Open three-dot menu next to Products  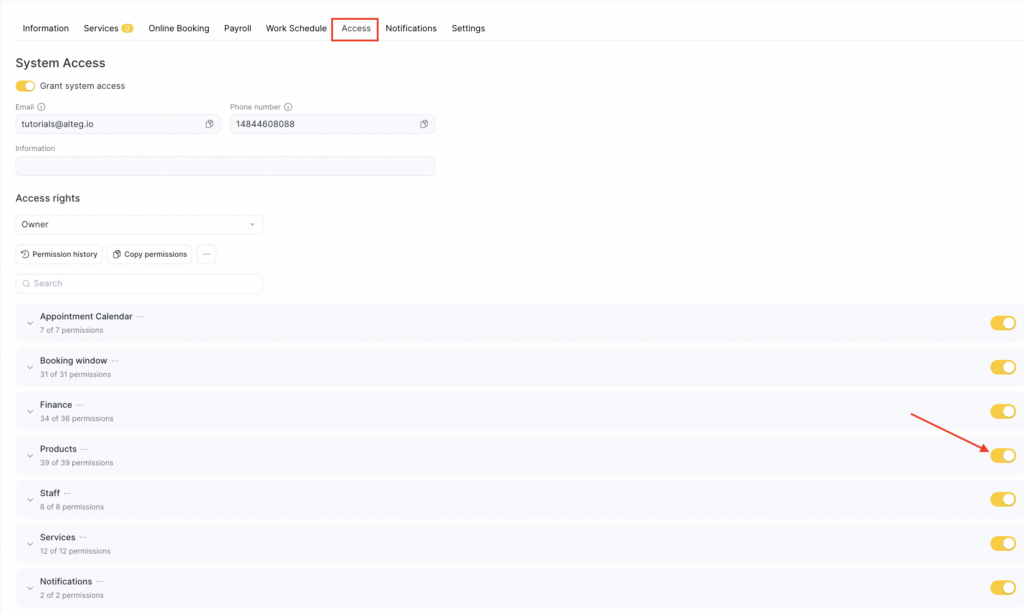pos(85,449)
